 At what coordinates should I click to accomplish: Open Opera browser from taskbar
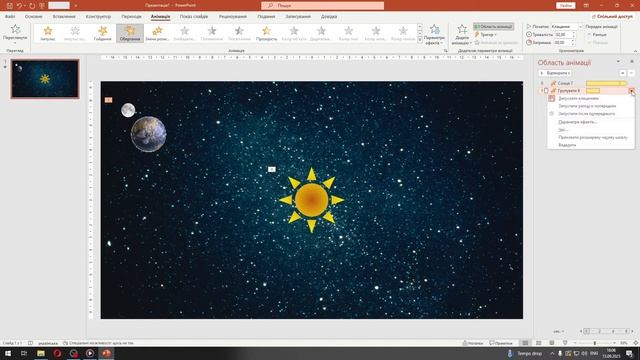pos(57,353)
